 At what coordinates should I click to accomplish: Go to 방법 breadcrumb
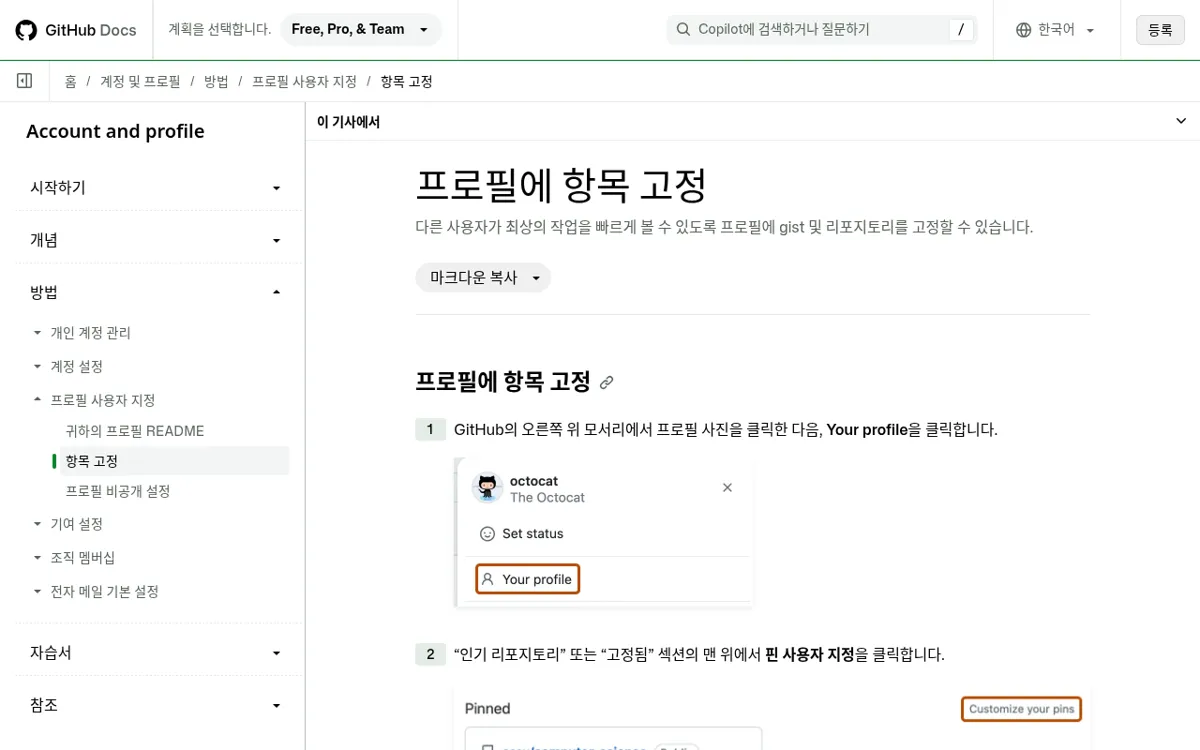(216, 81)
